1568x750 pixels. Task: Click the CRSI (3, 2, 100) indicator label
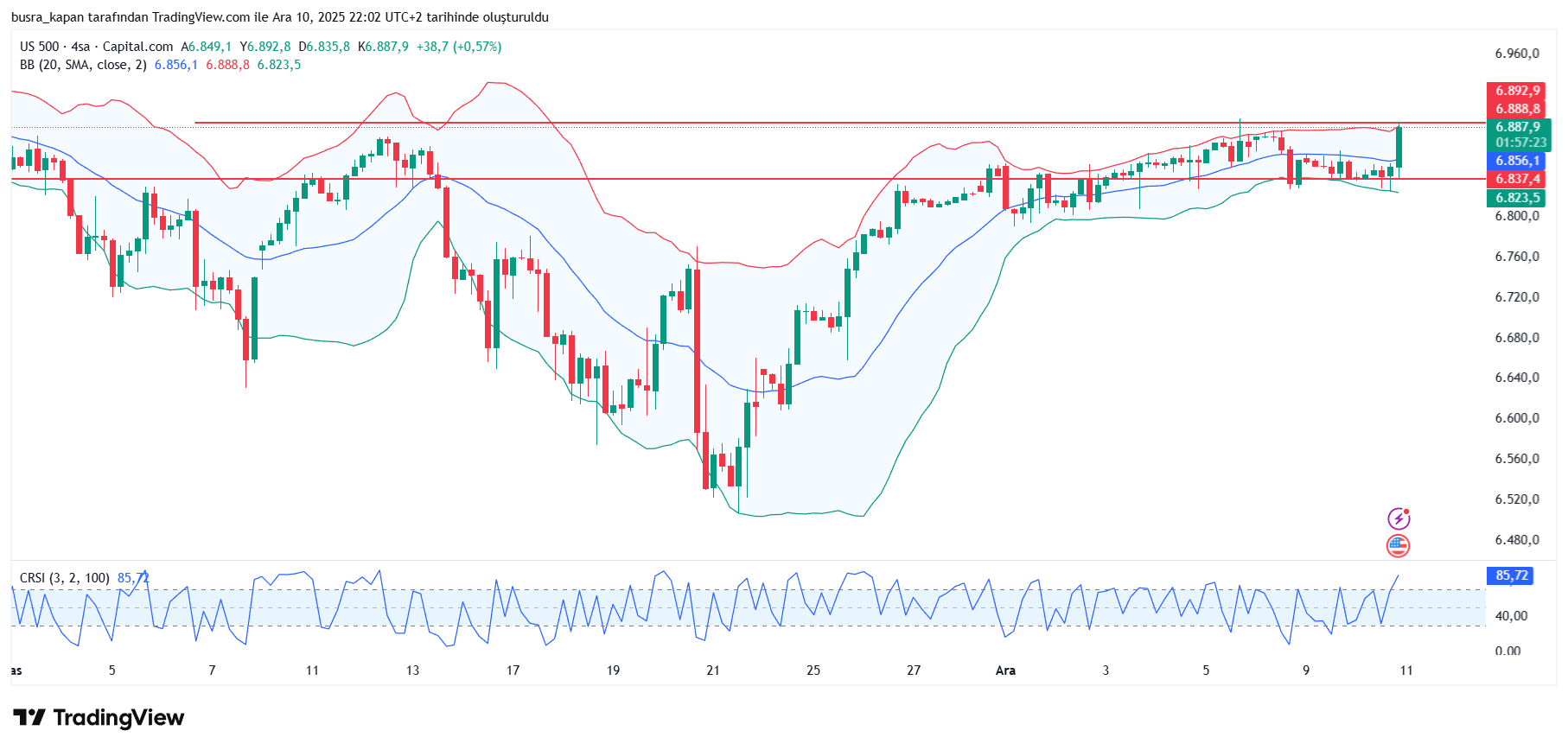click(x=65, y=578)
